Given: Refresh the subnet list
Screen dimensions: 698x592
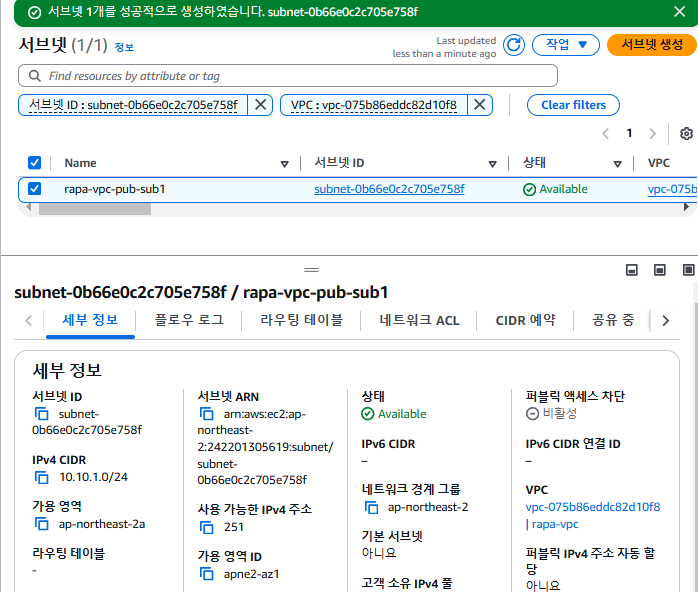Looking at the screenshot, I should [x=514, y=45].
